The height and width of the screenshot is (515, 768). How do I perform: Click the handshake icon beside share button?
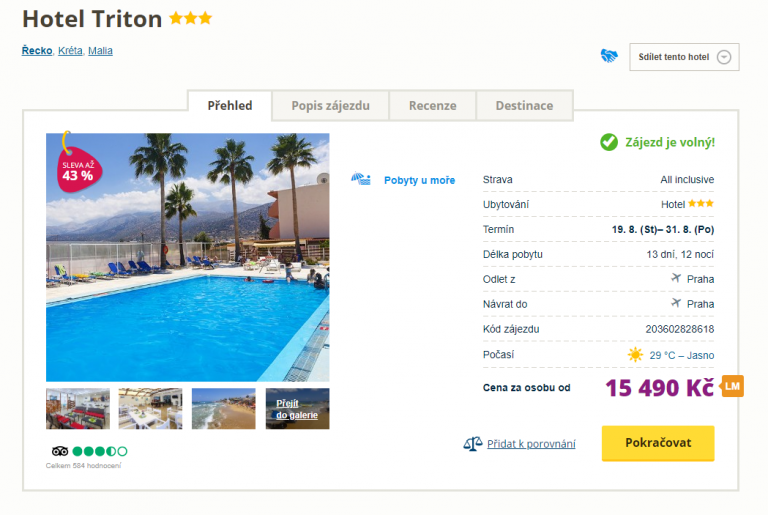(x=609, y=57)
